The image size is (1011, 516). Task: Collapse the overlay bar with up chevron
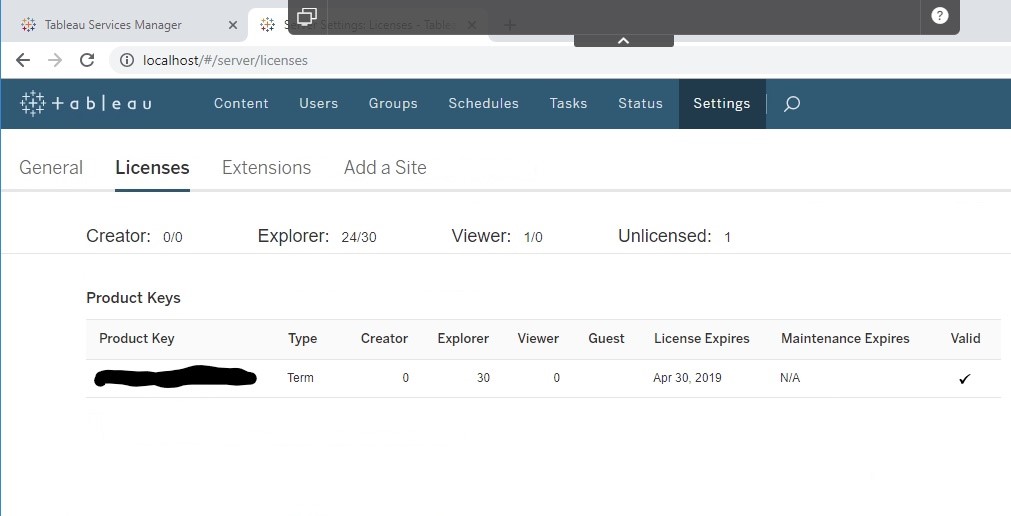coord(623,41)
